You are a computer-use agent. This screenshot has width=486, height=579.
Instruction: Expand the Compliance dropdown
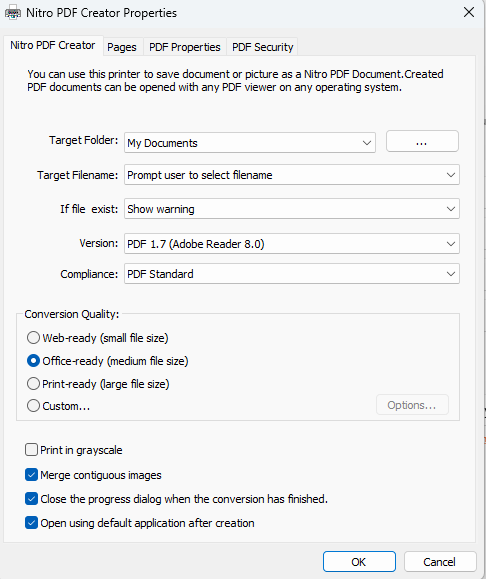point(292,274)
